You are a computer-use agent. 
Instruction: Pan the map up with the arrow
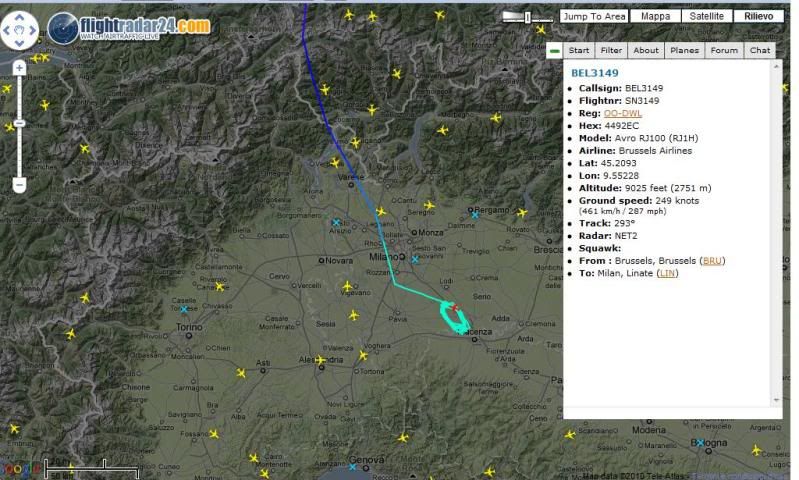[x=19, y=17]
